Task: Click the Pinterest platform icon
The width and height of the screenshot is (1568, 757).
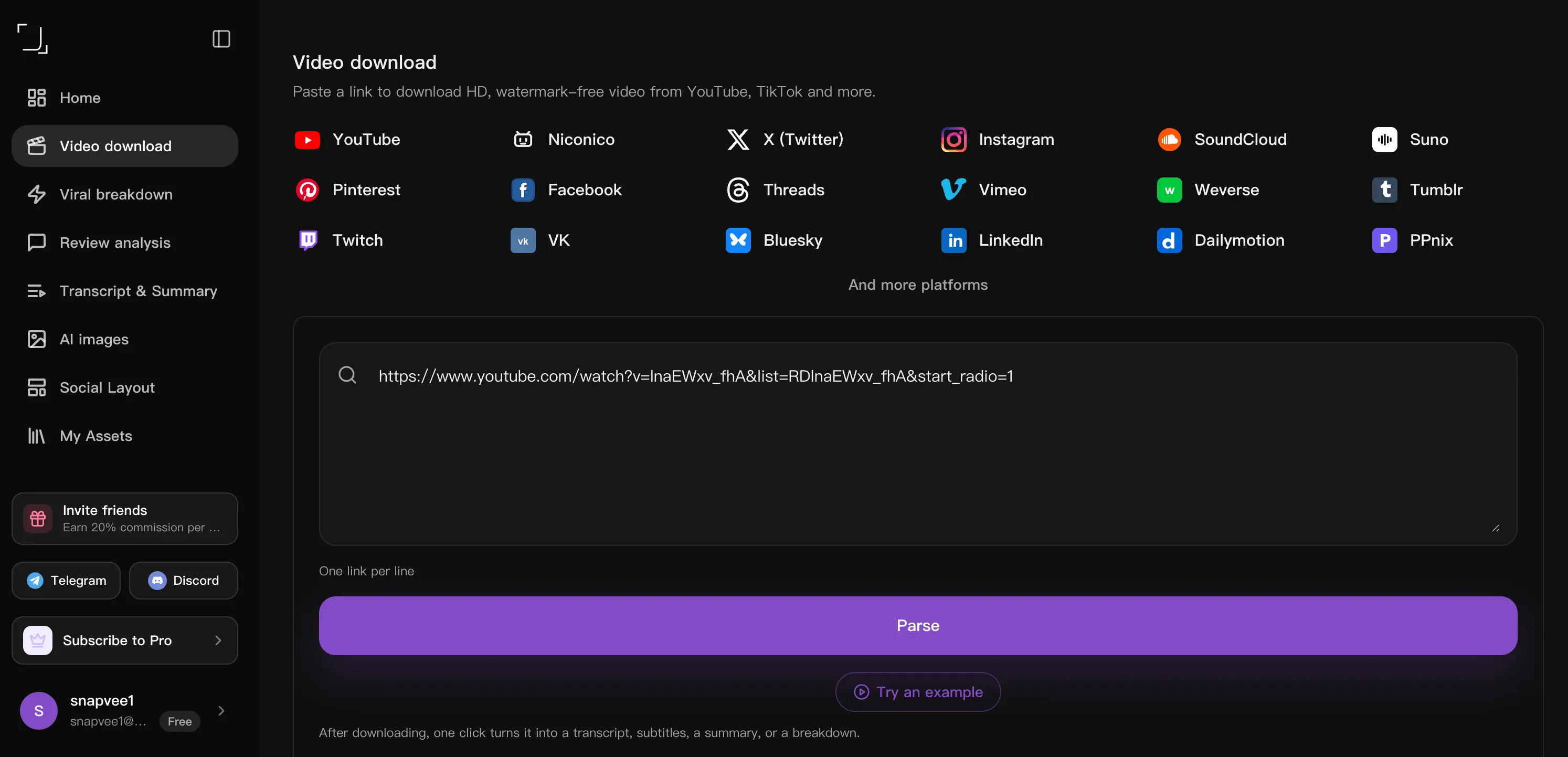Action: pyautogui.click(x=308, y=190)
